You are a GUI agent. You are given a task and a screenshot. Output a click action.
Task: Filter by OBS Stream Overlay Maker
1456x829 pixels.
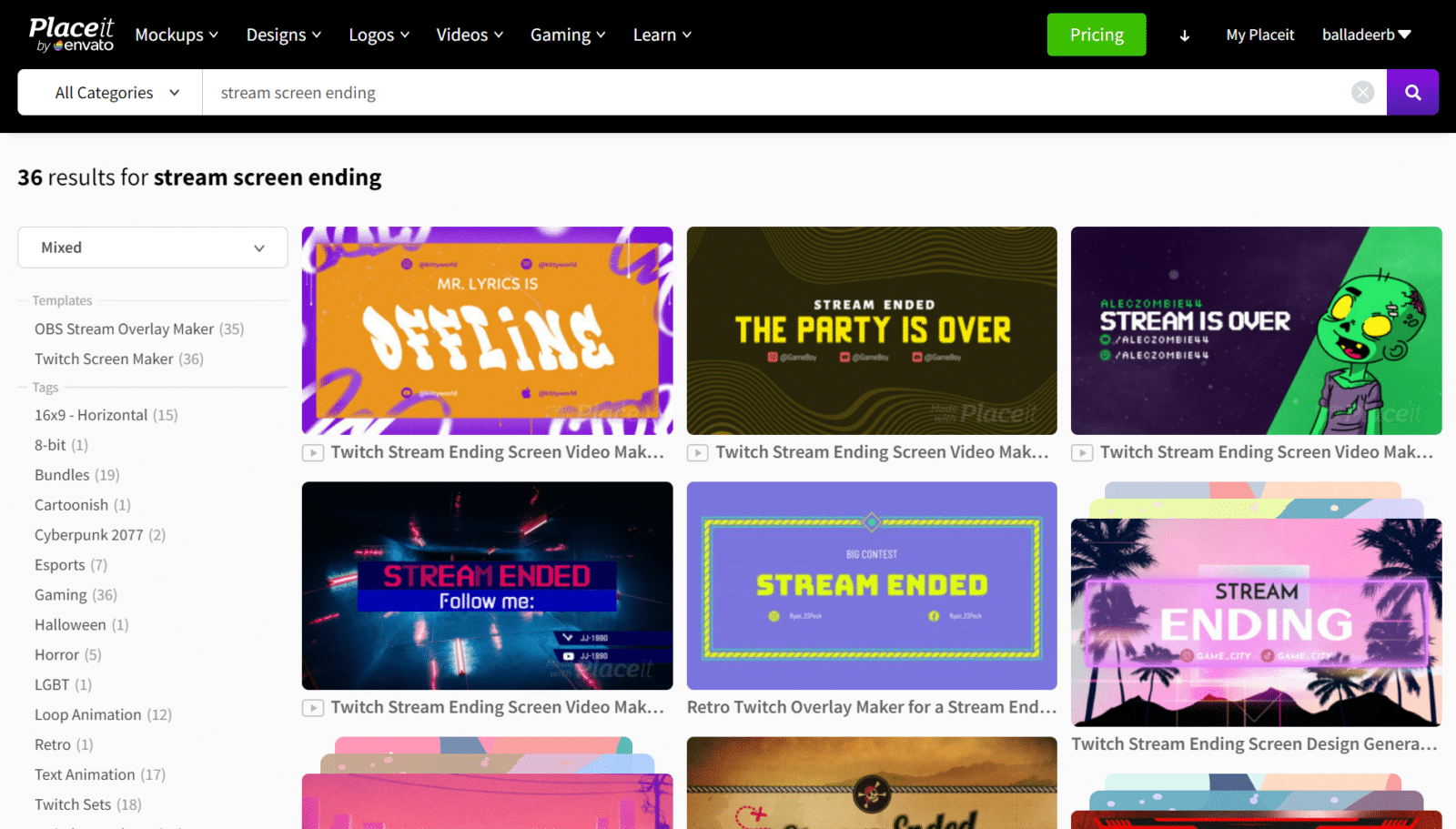tap(139, 329)
